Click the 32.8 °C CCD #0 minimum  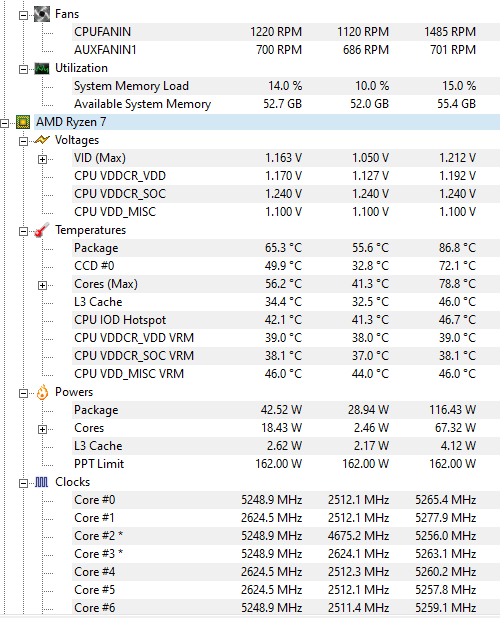tap(370, 266)
